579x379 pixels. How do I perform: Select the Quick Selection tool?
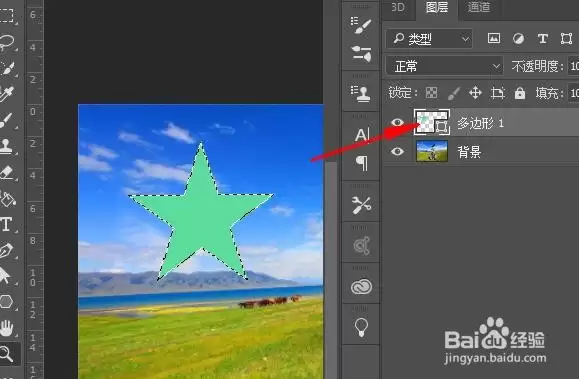click(x=6, y=69)
